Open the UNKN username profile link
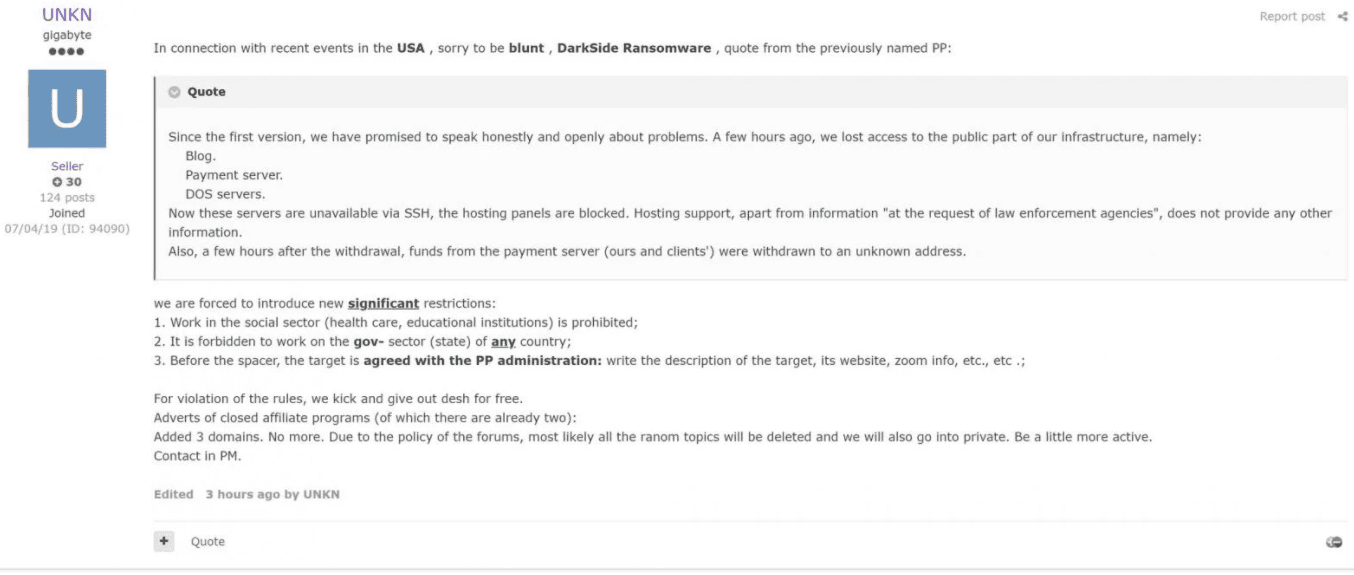 point(67,15)
